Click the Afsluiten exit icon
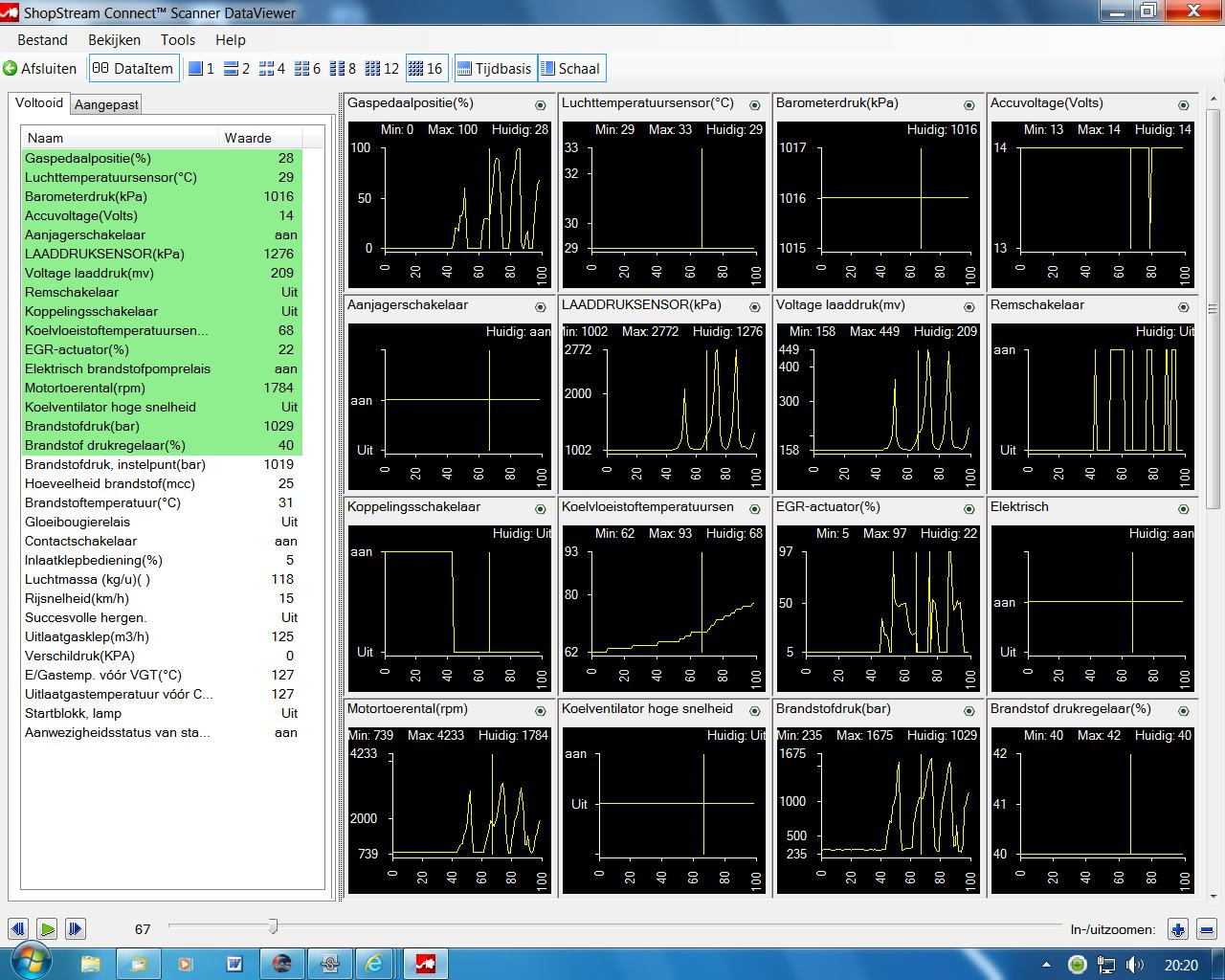The height and width of the screenshot is (980, 1225). [11, 69]
